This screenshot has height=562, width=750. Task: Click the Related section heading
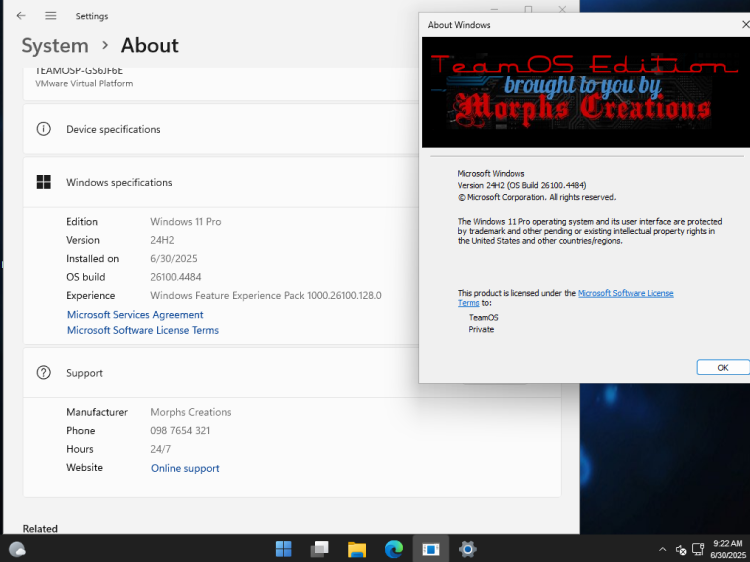[40, 529]
